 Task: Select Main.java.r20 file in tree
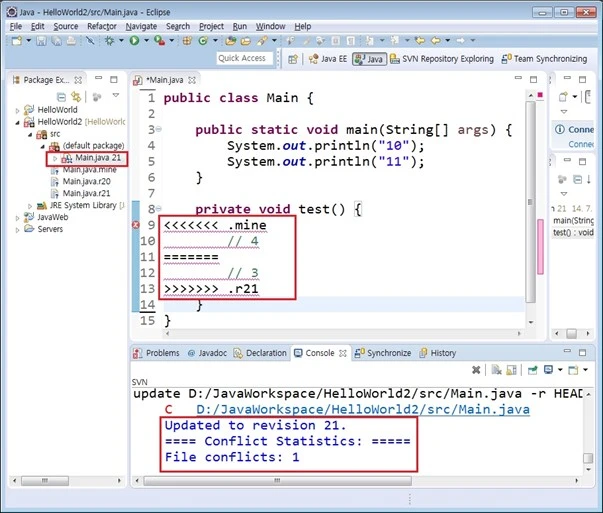click(87, 181)
